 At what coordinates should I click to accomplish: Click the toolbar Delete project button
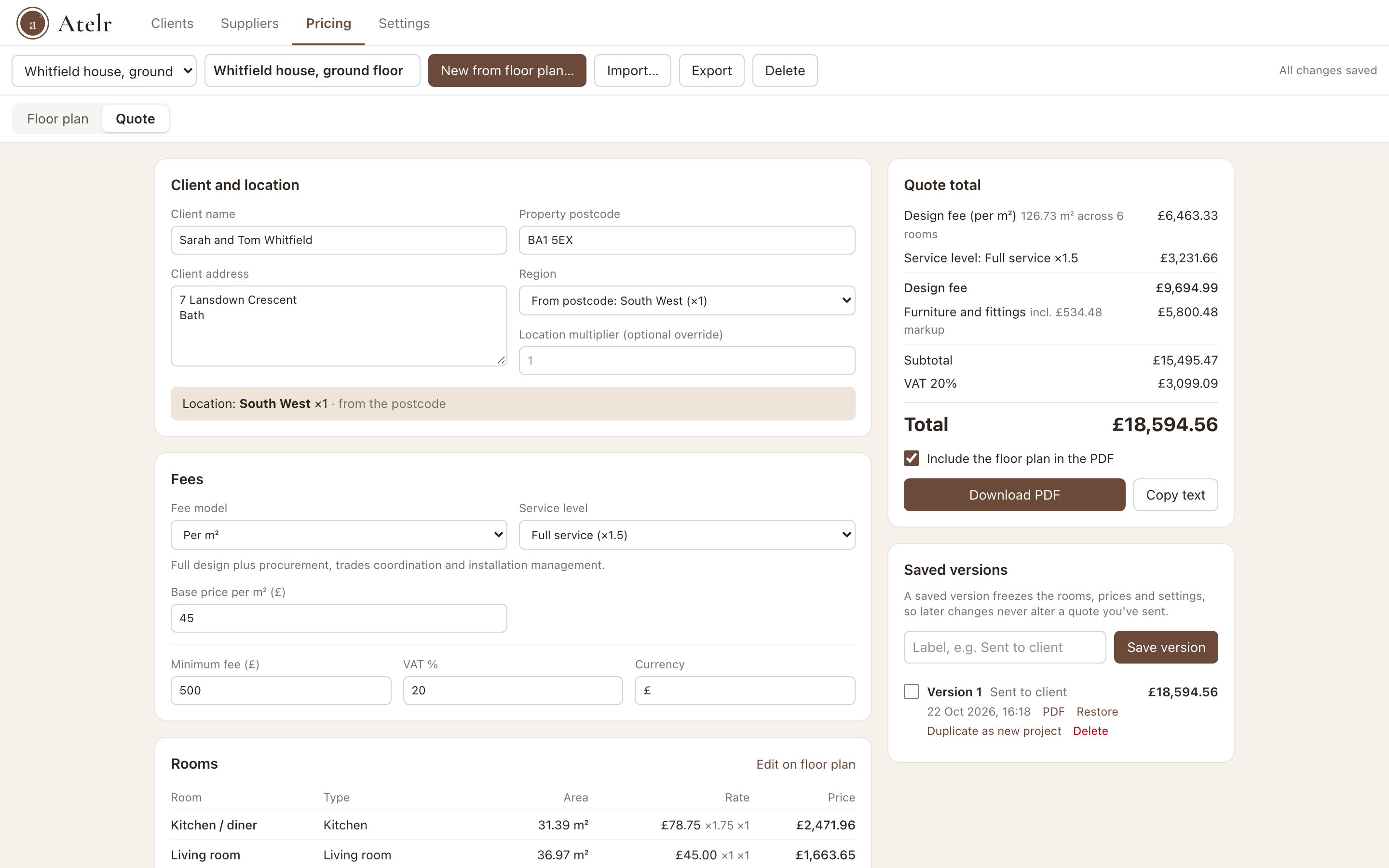coord(785,70)
